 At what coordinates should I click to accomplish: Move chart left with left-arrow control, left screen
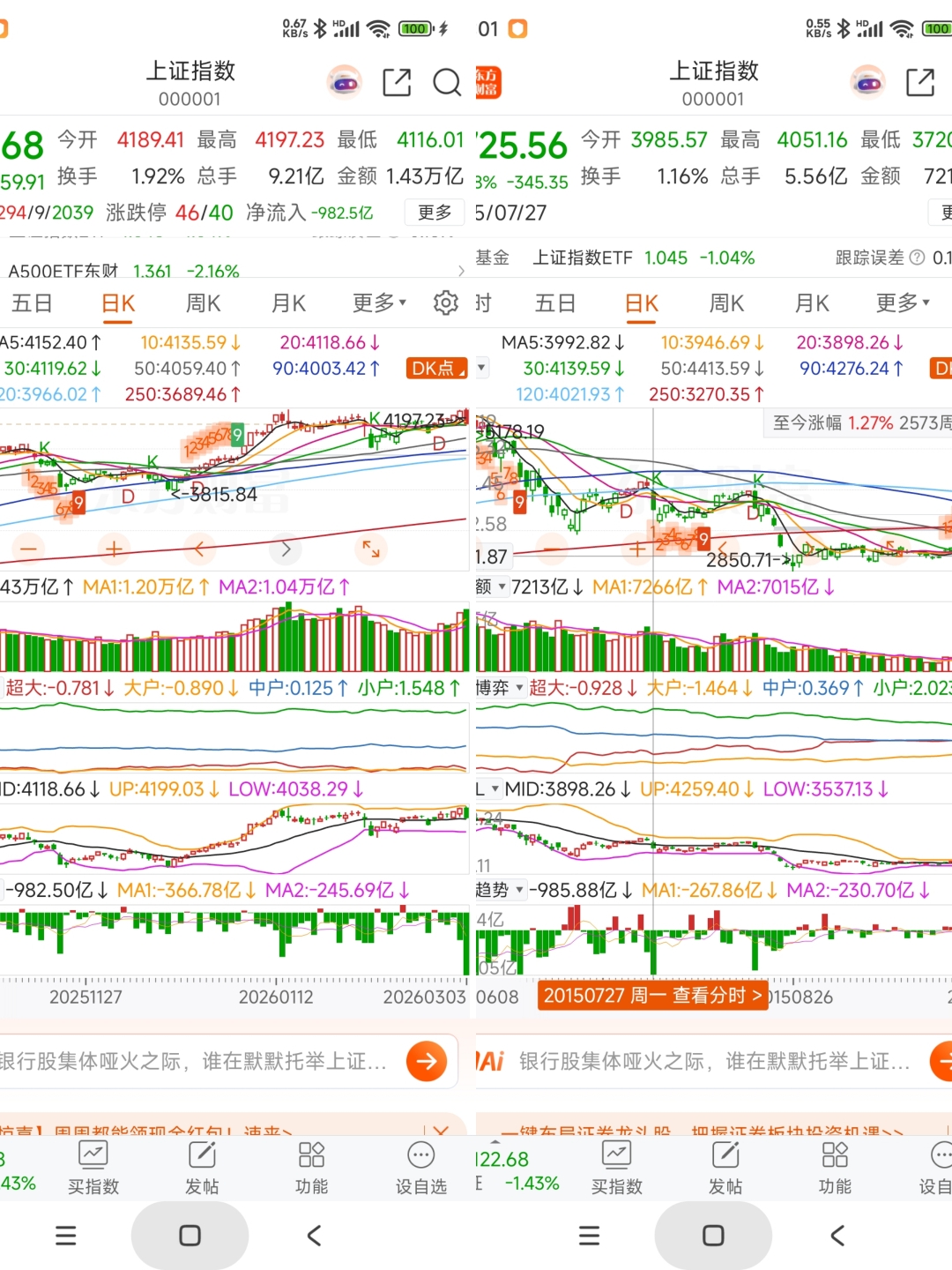coord(199,549)
